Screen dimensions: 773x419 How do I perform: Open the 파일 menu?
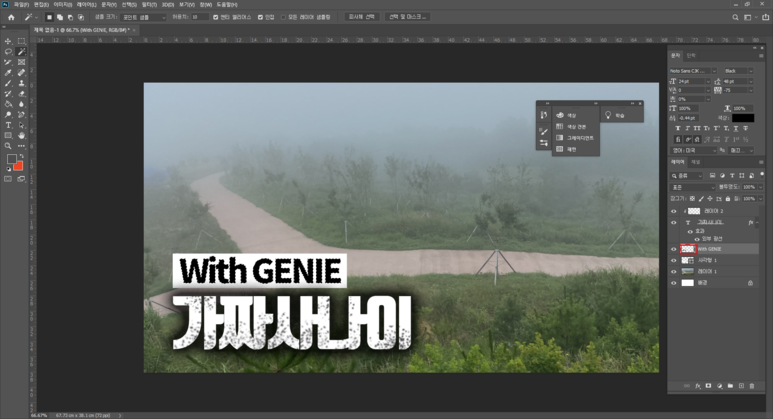pyautogui.click(x=21, y=4)
